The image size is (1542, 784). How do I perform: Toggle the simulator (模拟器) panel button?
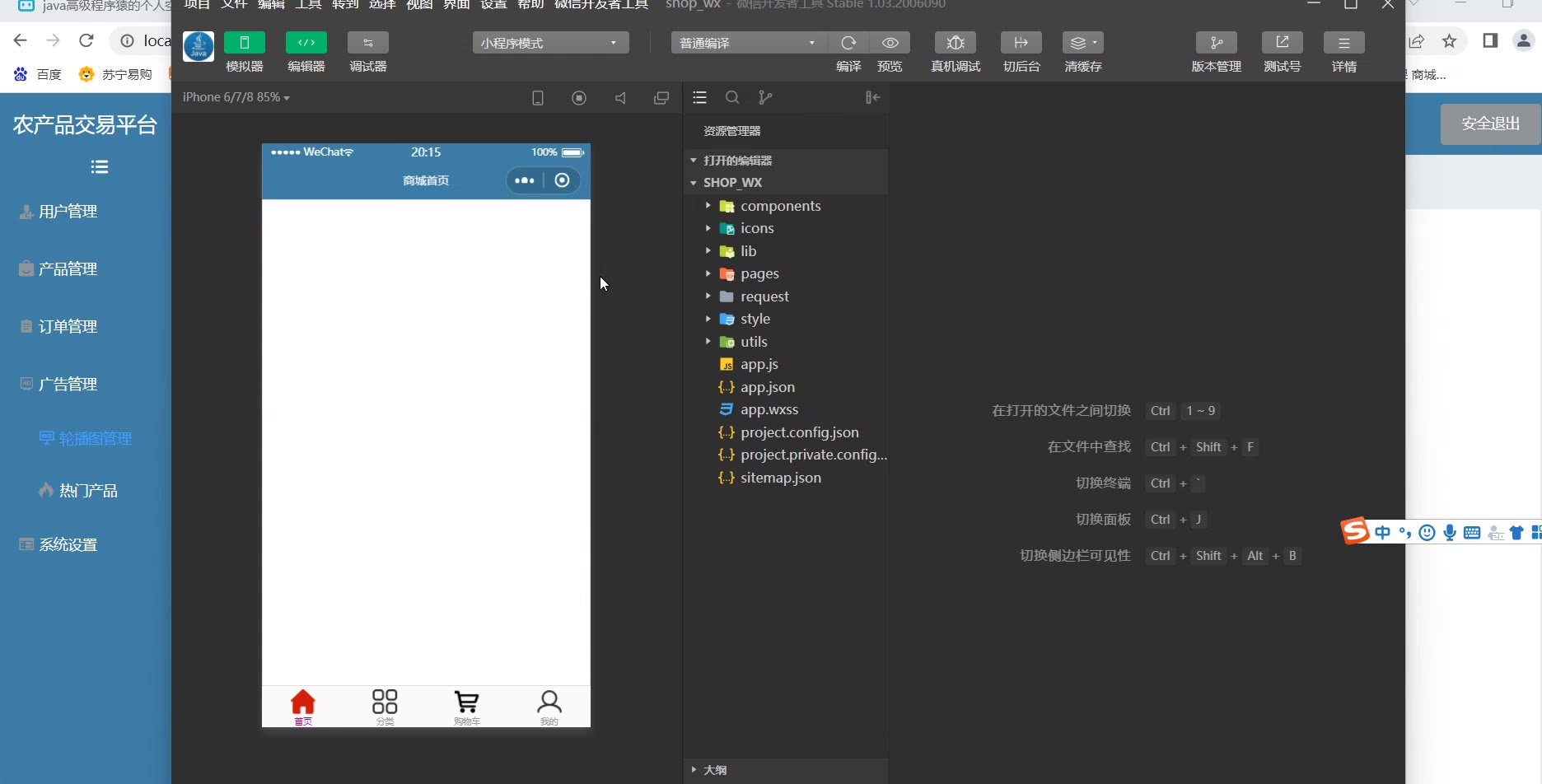244,43
